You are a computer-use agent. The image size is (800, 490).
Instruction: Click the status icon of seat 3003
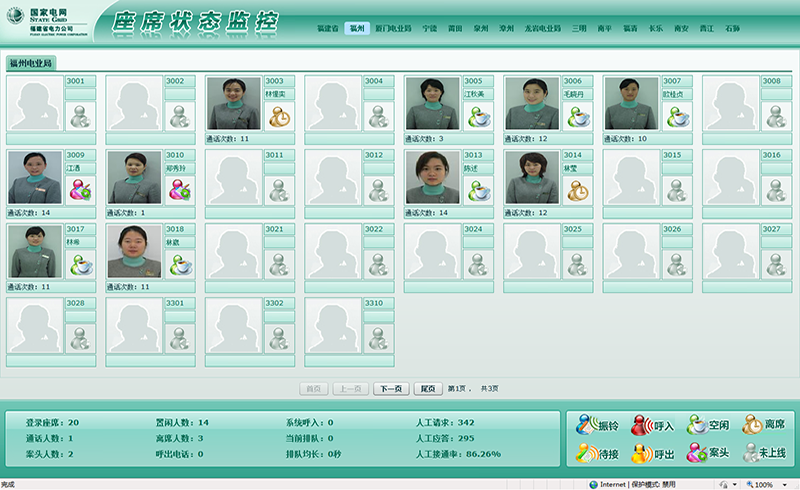[x=280, y=117]
